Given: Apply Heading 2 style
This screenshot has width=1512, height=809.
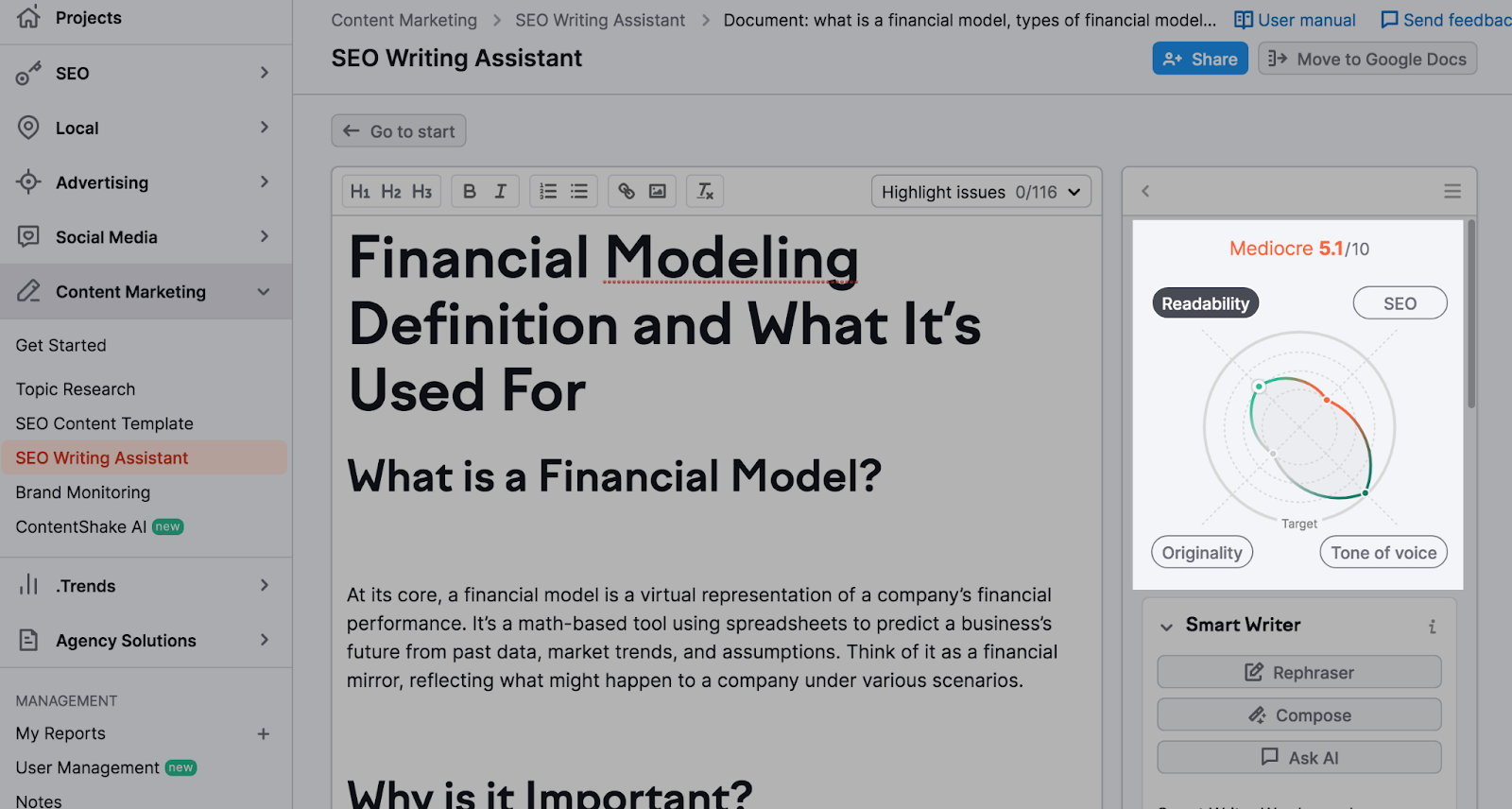Looking at the screenshot, I should click(391, 192).
